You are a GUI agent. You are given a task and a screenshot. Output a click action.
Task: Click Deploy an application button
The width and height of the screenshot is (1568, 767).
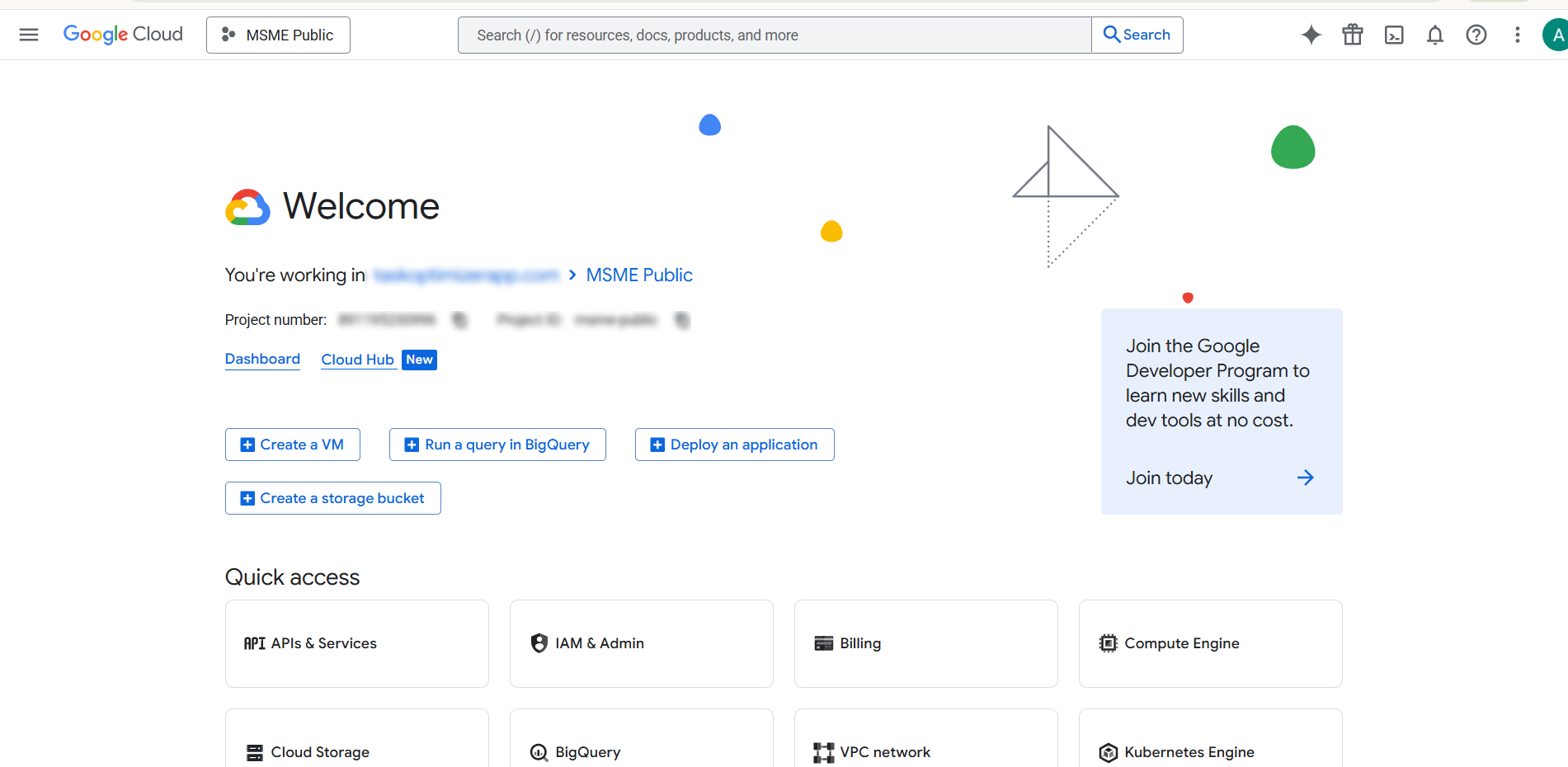pyautogui.click(x=735, y=445)
